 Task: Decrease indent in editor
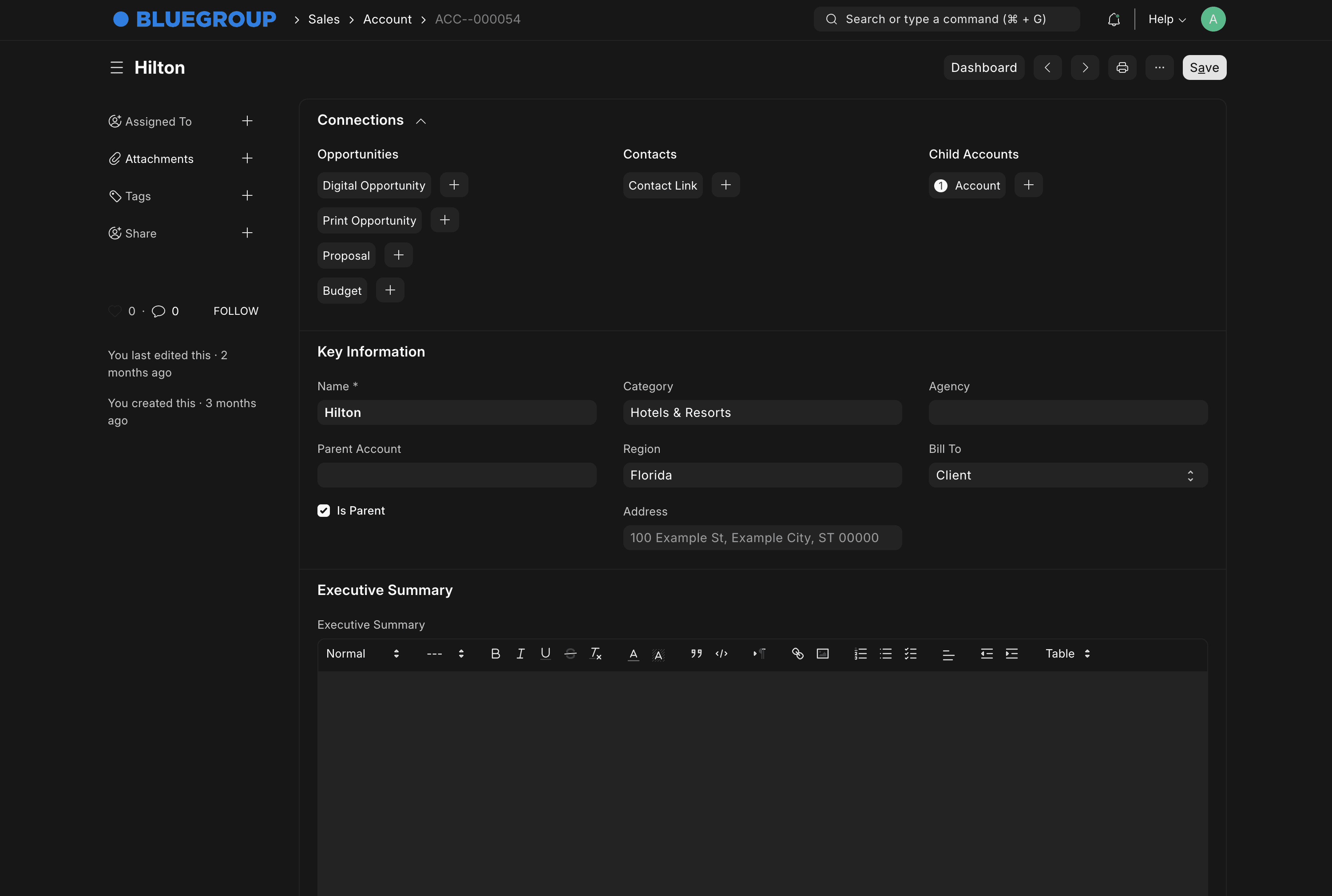(987, 654)
